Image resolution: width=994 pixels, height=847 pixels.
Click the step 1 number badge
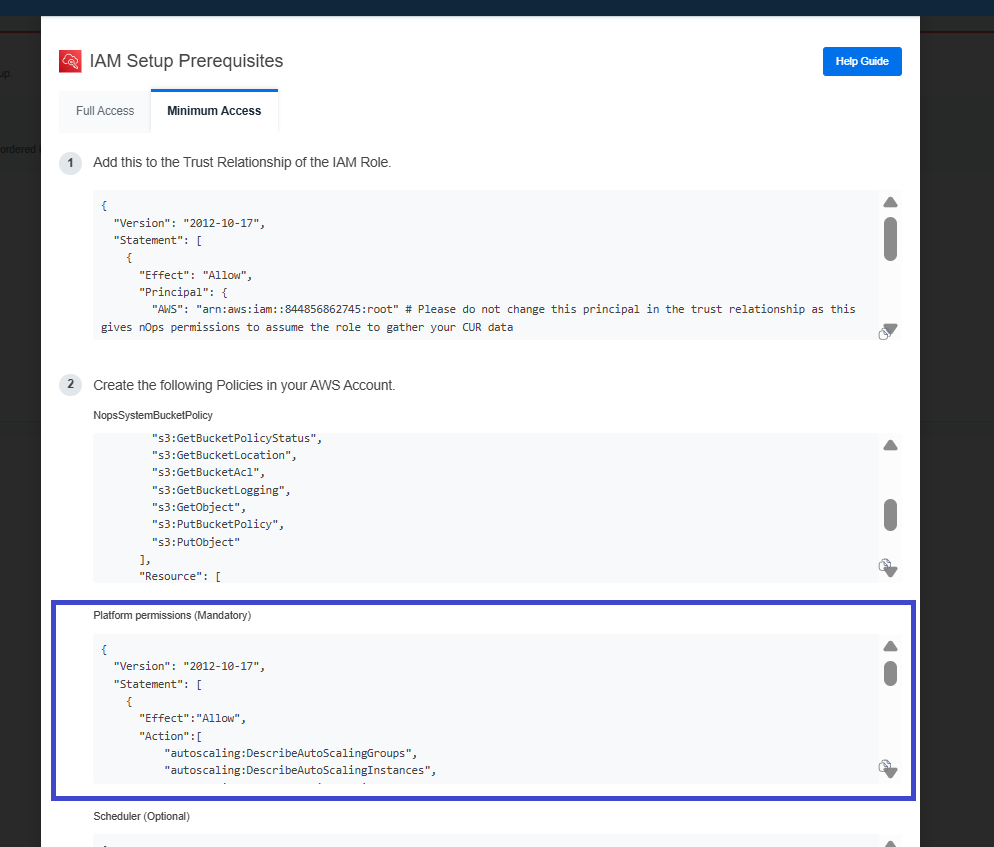(70, 163)
